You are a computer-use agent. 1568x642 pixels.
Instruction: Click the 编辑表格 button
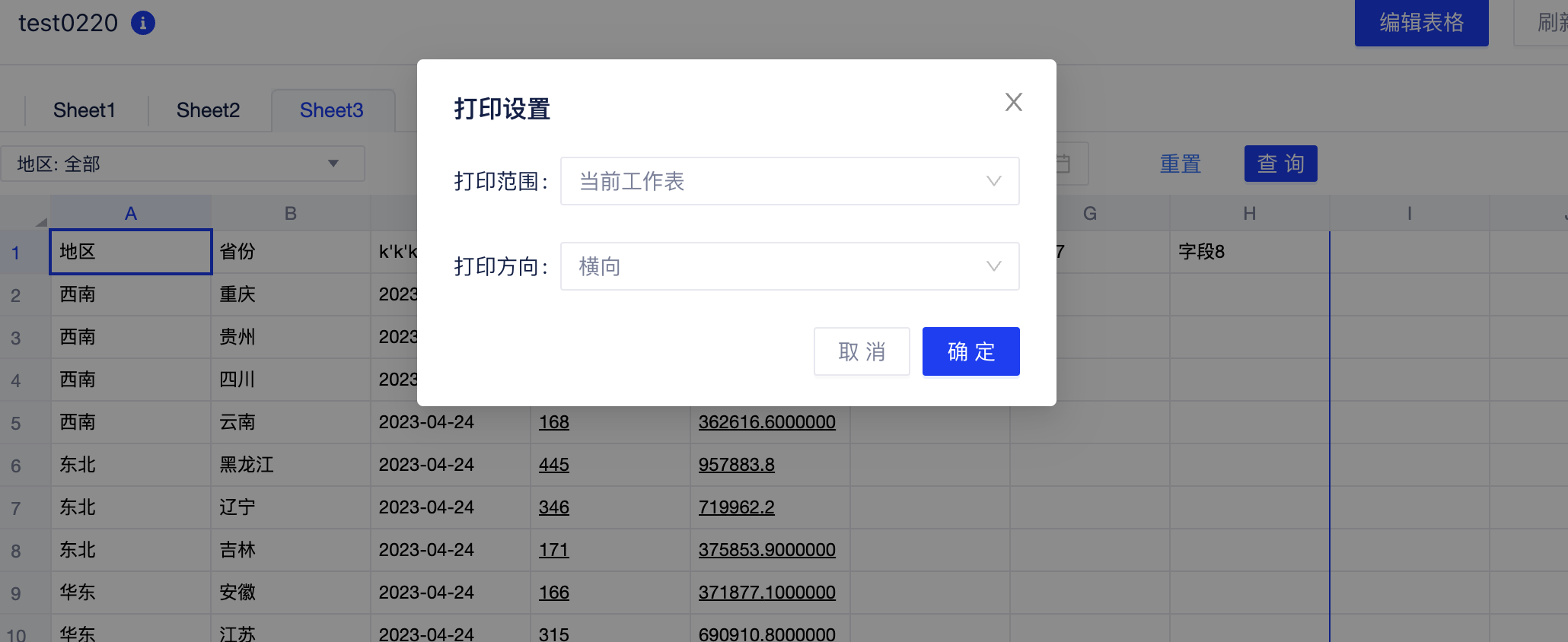[1421, 23]
